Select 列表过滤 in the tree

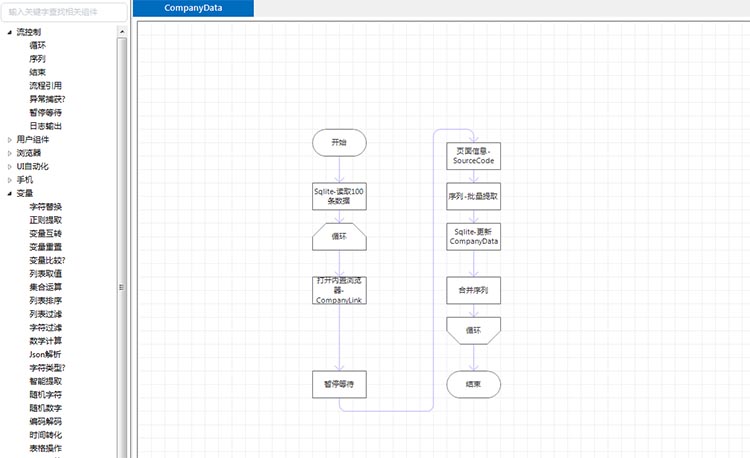coord(45,314)
